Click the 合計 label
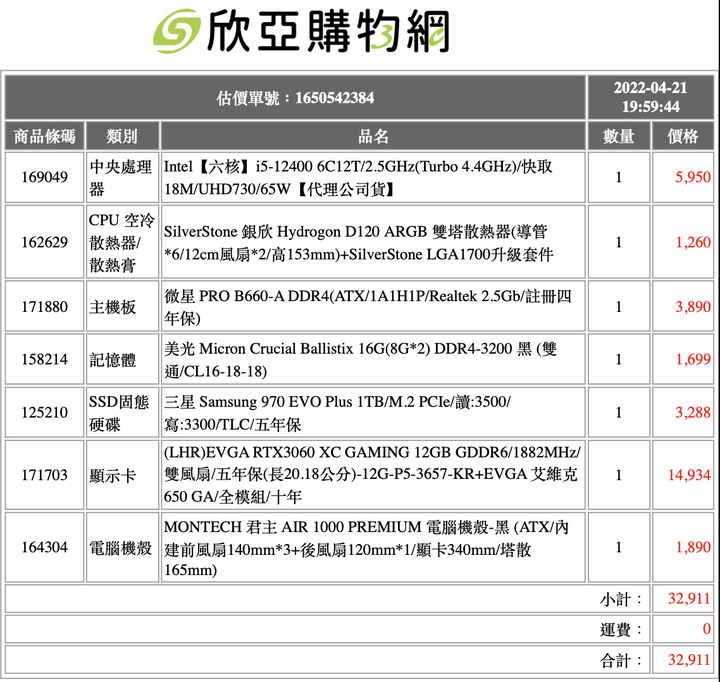Screen dimensions: 720x682 620,660
